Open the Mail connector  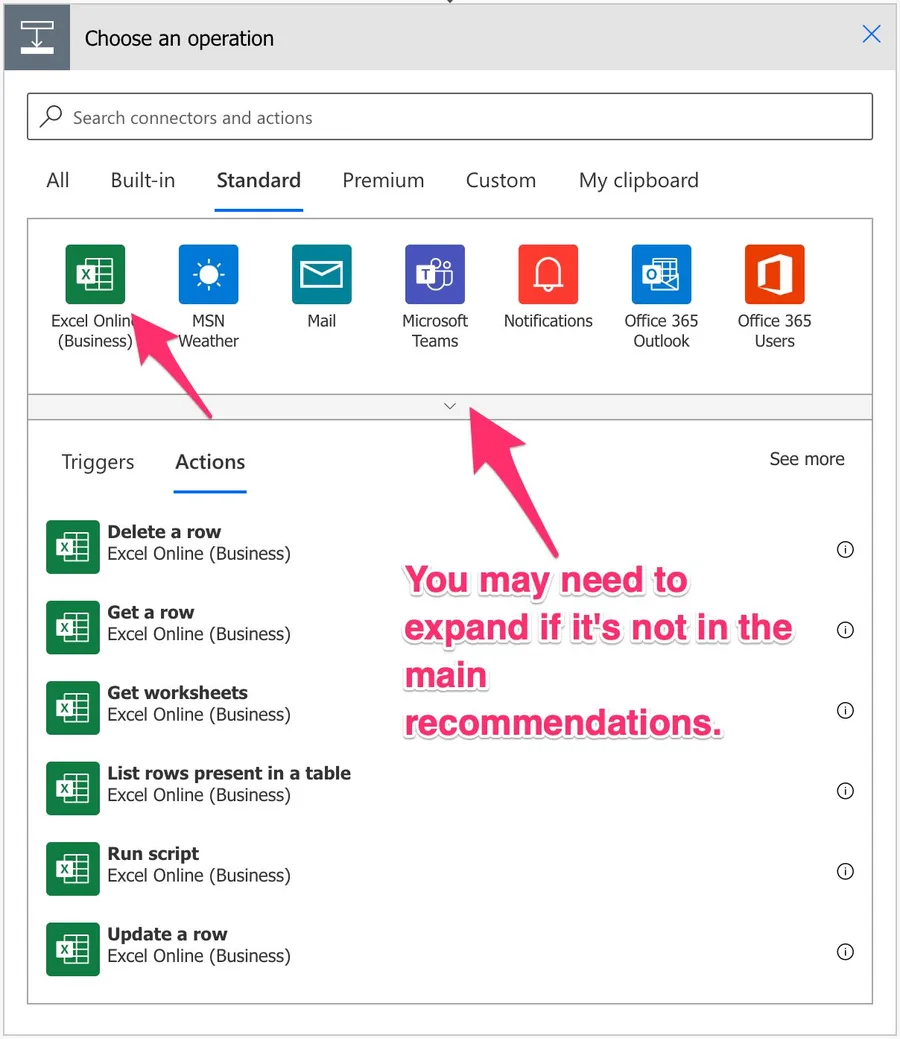coord(321,274)
